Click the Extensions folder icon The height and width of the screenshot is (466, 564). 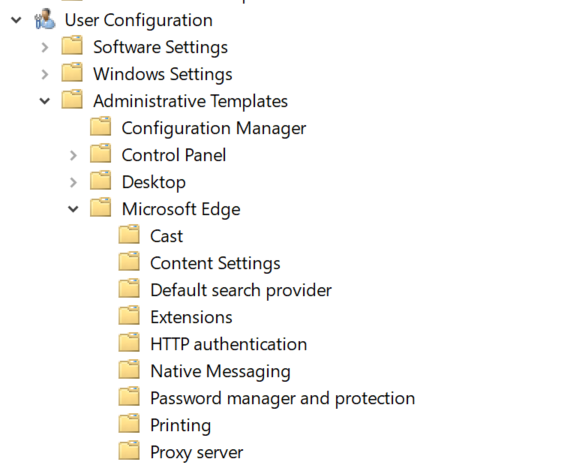pyautogui.click(x=129, y=316)
